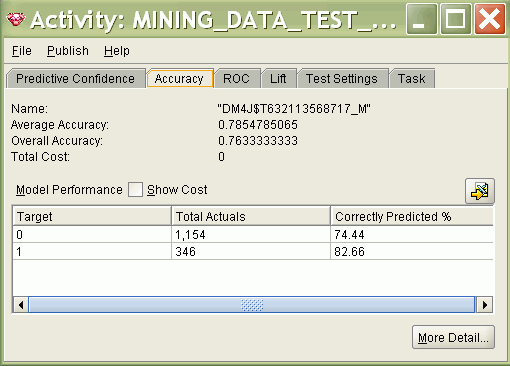510x366 pixels.
Task: Click the More Detail button
Action: click(x=453, y=338)
